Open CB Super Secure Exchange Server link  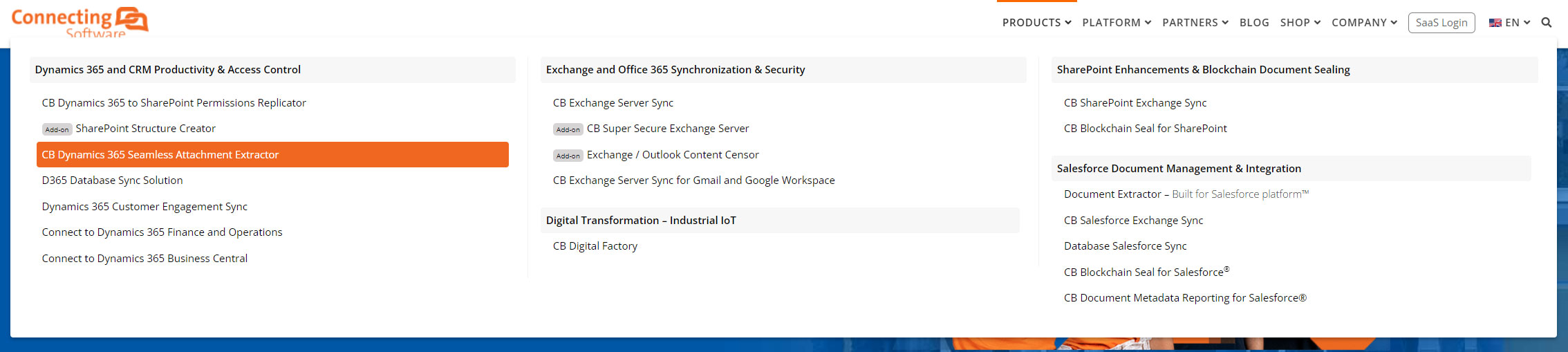click(668, 129)
